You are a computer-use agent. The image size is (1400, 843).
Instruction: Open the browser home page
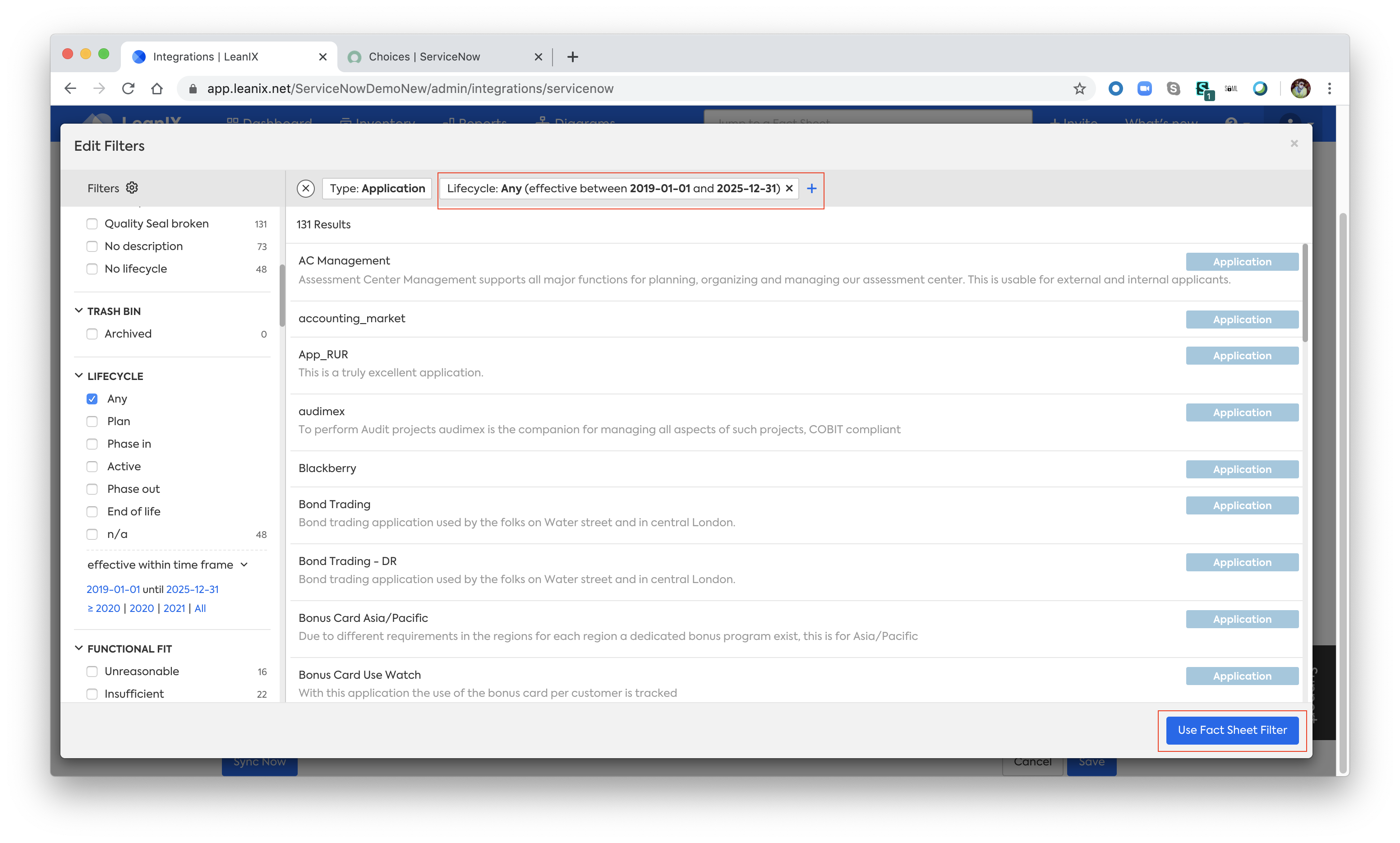[x=157, y=88]
